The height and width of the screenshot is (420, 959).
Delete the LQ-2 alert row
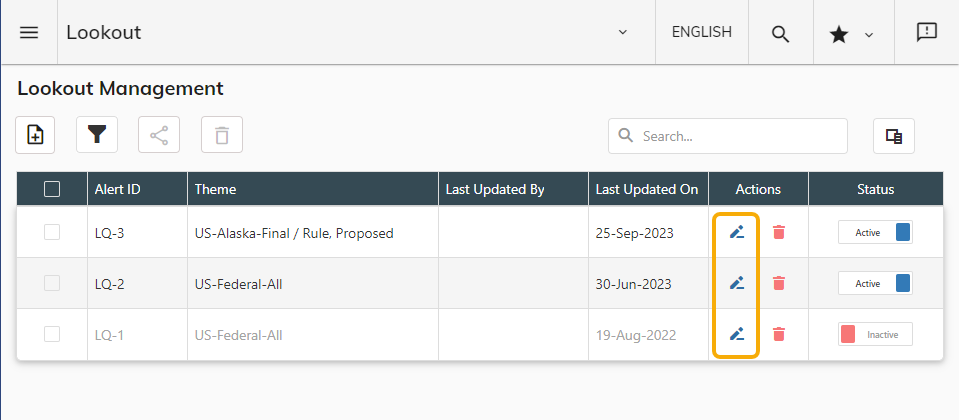tap(779, 283)
